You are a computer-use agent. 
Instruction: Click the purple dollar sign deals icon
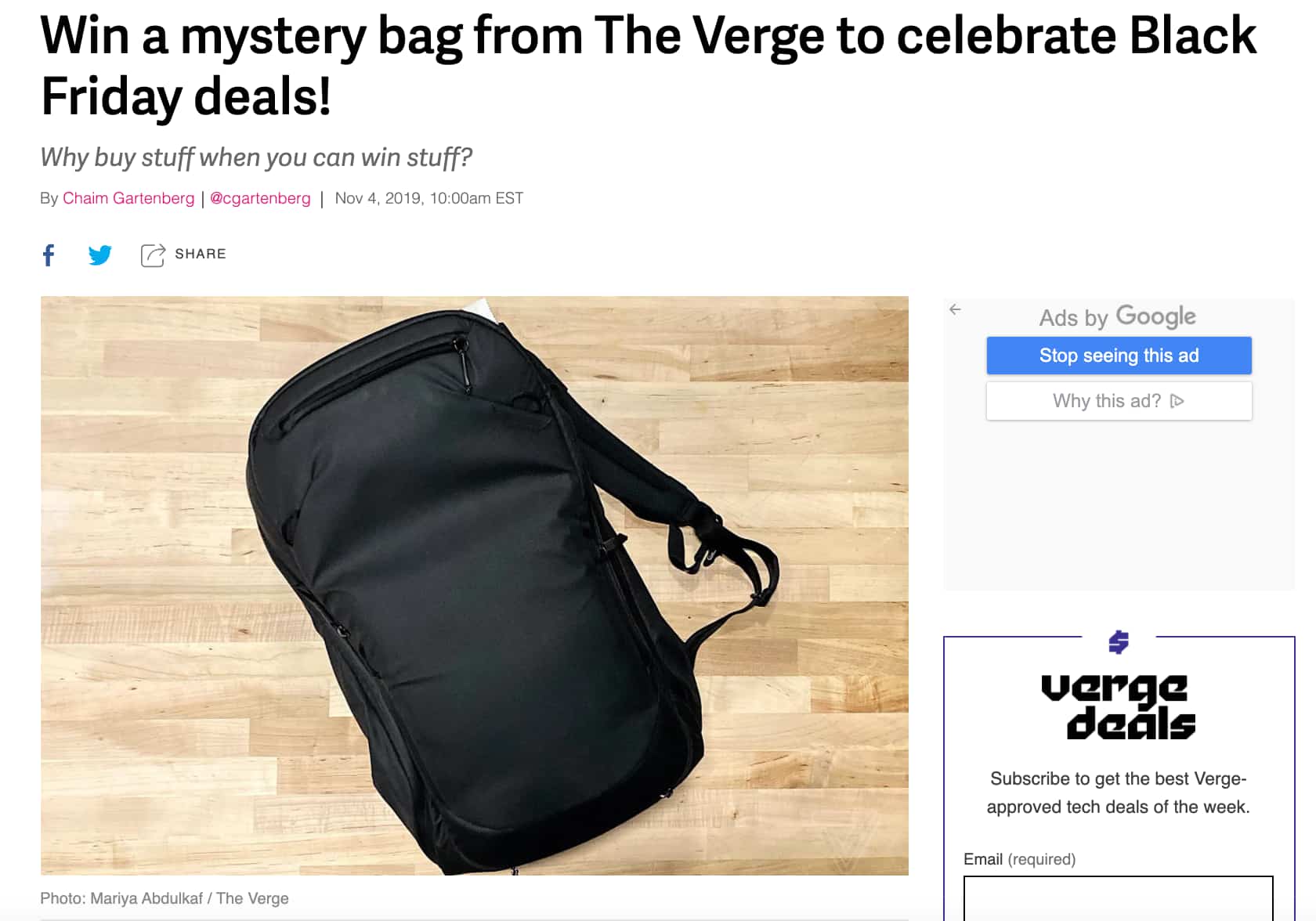[x=1119, y=642]
